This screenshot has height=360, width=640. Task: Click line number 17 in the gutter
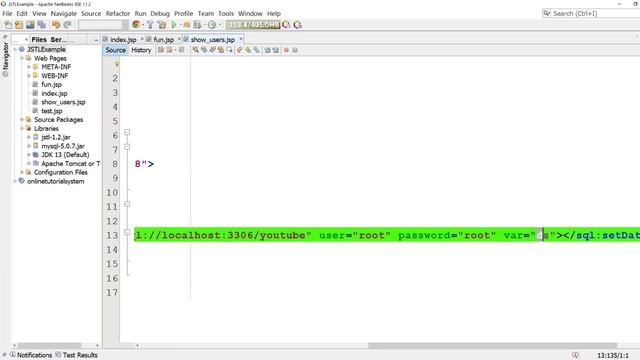(x=112, y=292)
